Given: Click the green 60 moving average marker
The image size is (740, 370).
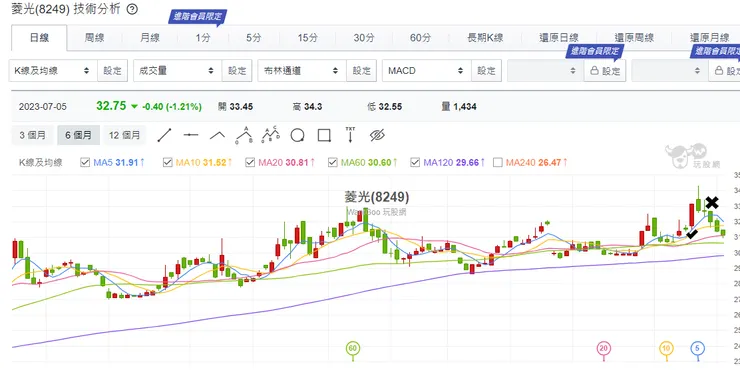Looking at the screenshot, I should pos(353,349).
